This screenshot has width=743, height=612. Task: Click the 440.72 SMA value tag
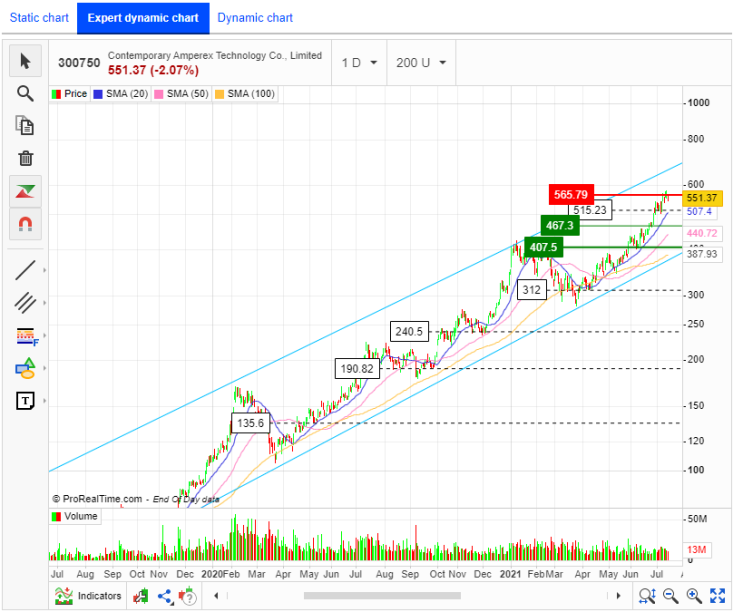(x=702, y=233)
